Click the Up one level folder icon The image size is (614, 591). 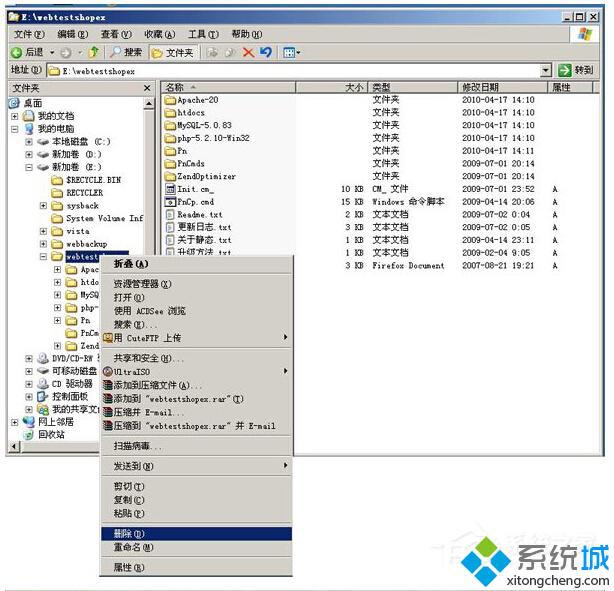94,52
